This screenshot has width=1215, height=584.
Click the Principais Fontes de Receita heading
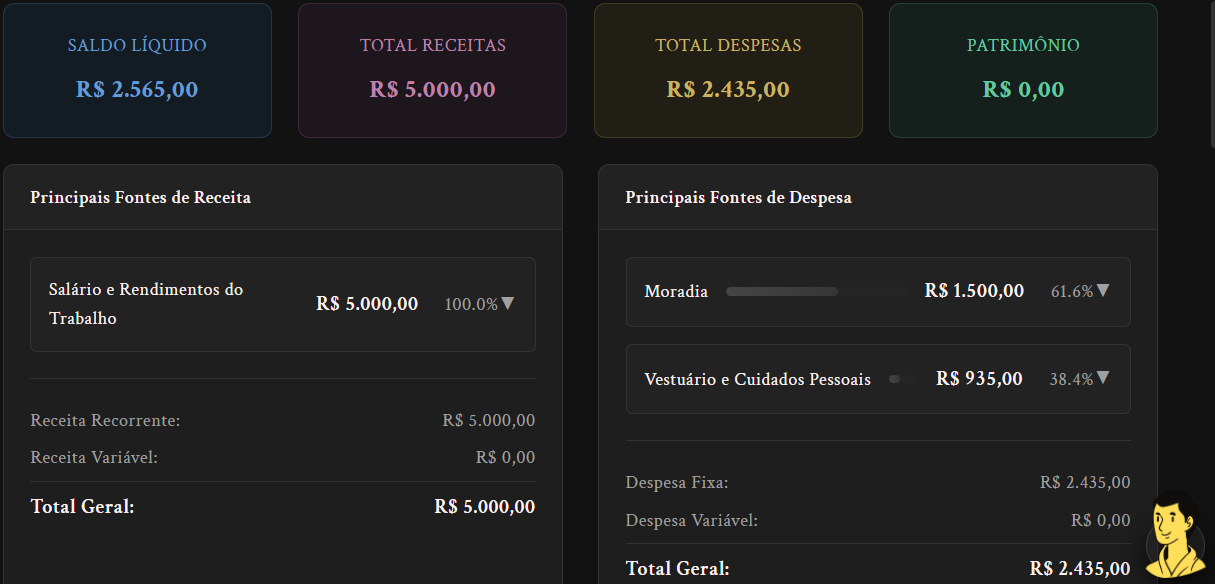pos(140,197)
